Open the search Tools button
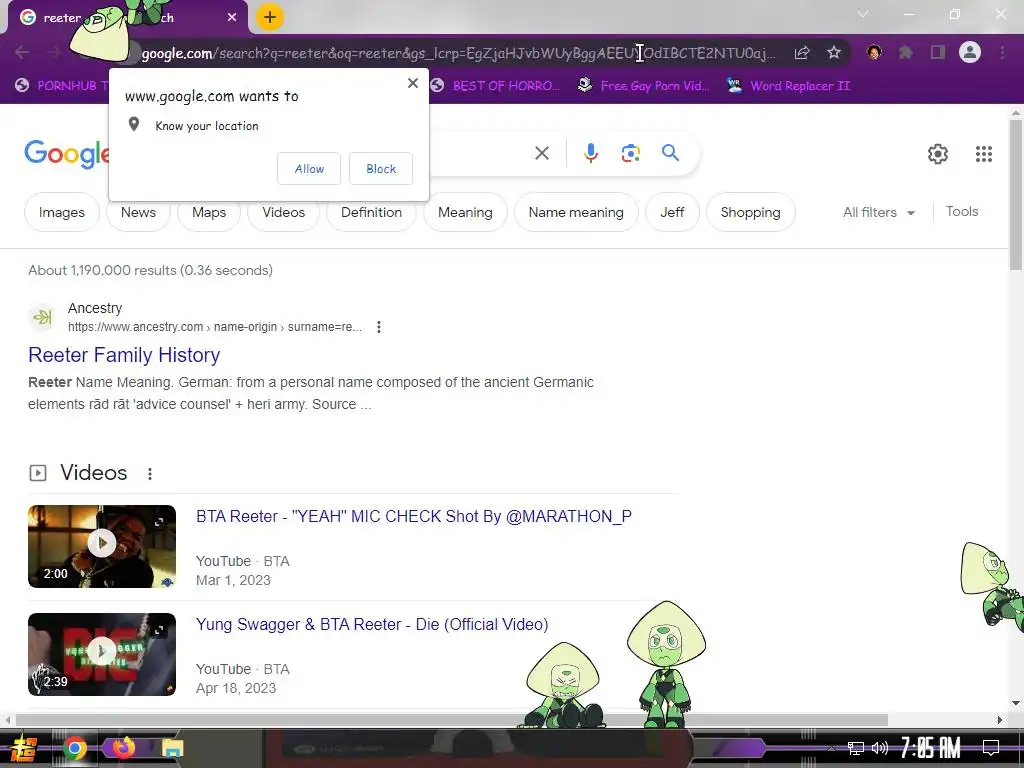1024x768 pixels. [x=962, y=212]
